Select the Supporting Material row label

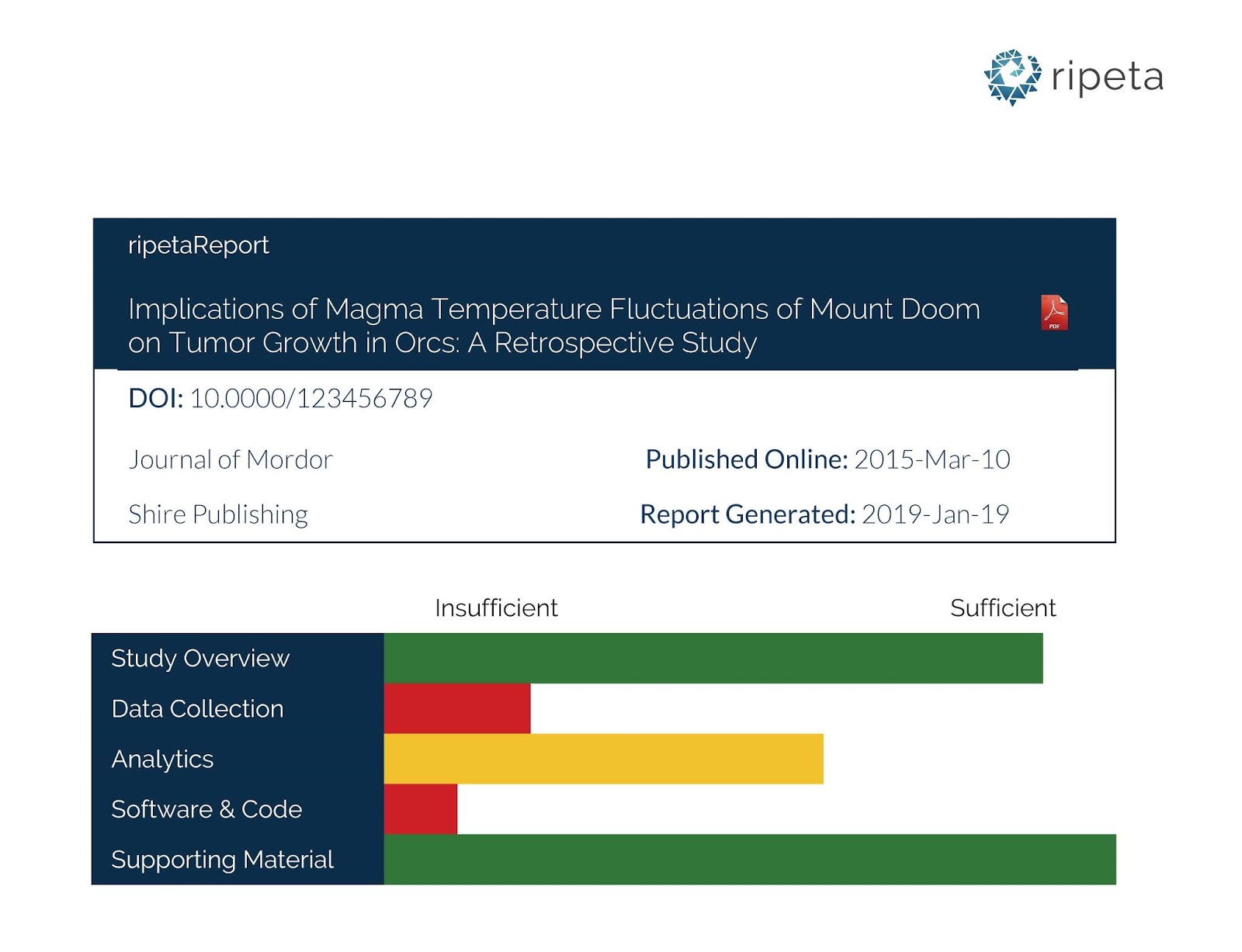222,860
